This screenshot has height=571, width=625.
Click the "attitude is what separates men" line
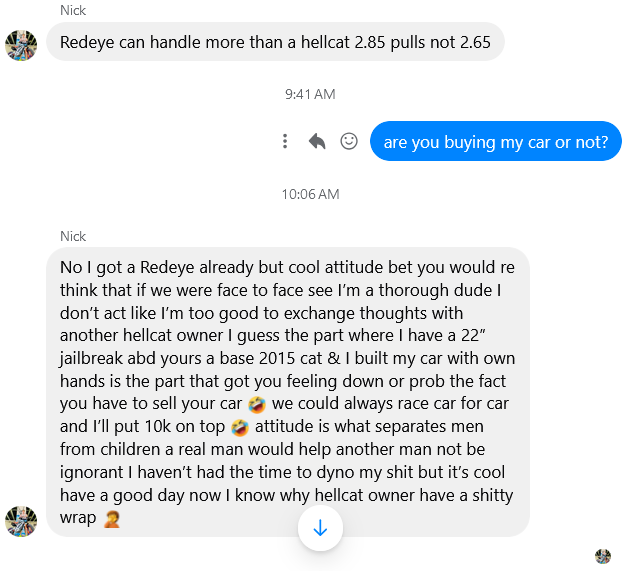click(369, 427)
